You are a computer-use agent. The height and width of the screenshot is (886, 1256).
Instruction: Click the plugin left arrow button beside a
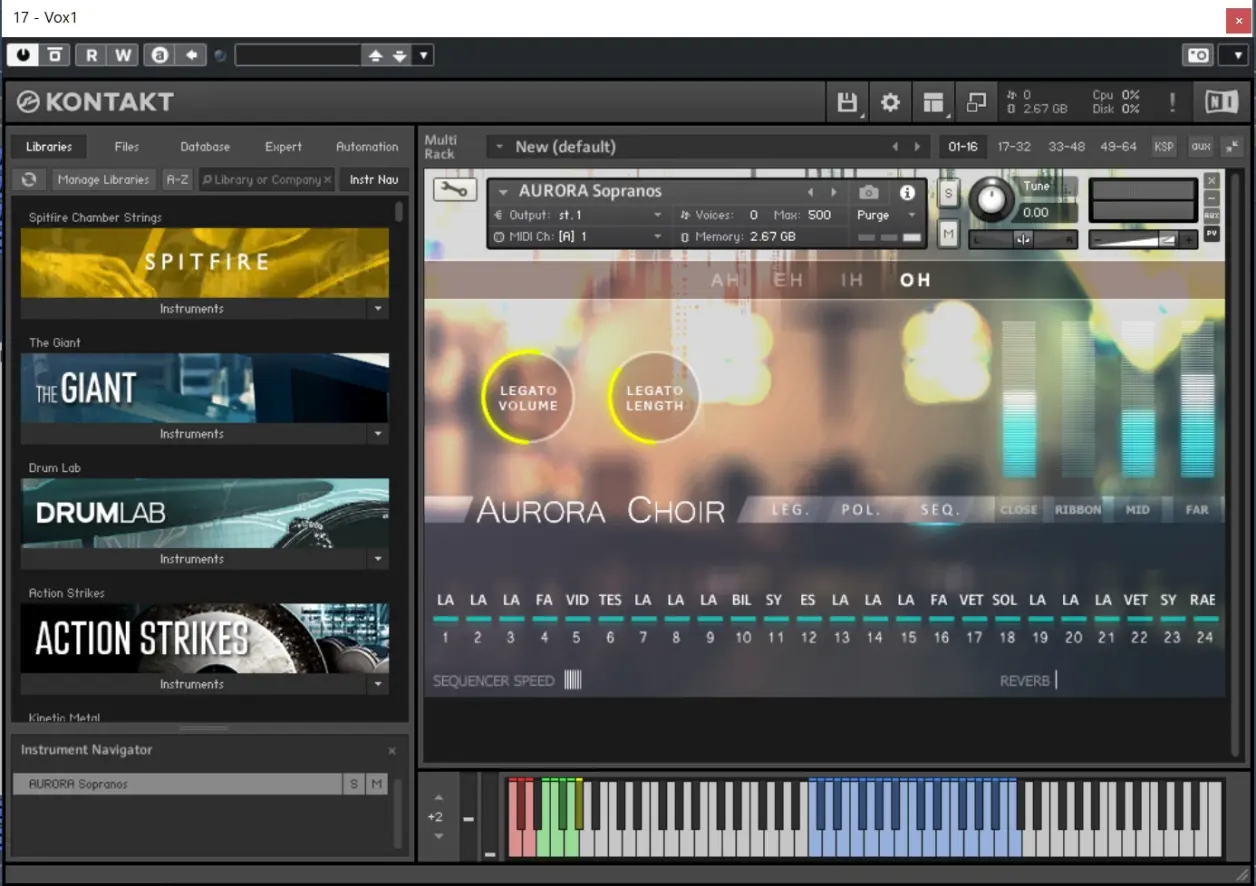click(190, 56)
